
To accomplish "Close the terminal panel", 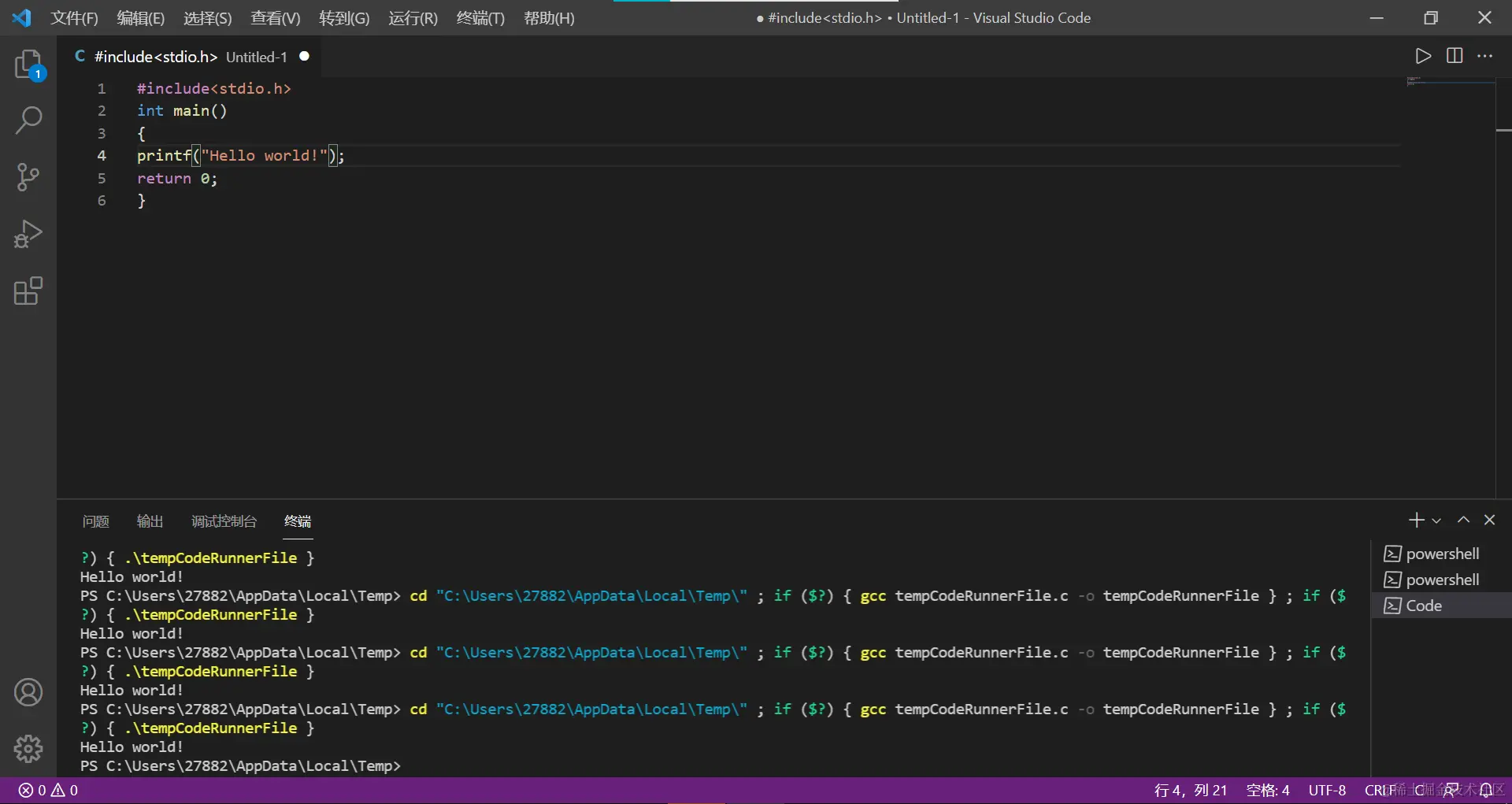I will tap(1489, 520).
